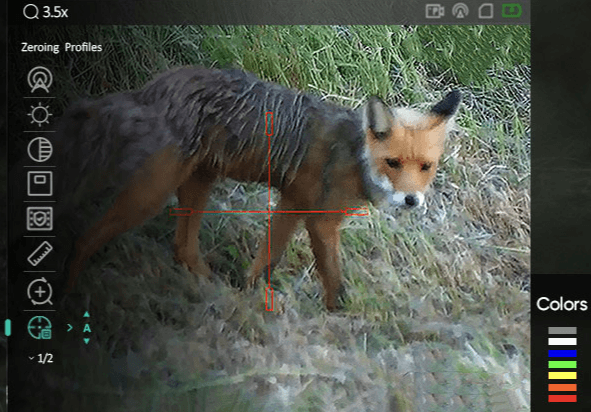
Task: Click the green battery indicator icon
Action: click(512, 11)
